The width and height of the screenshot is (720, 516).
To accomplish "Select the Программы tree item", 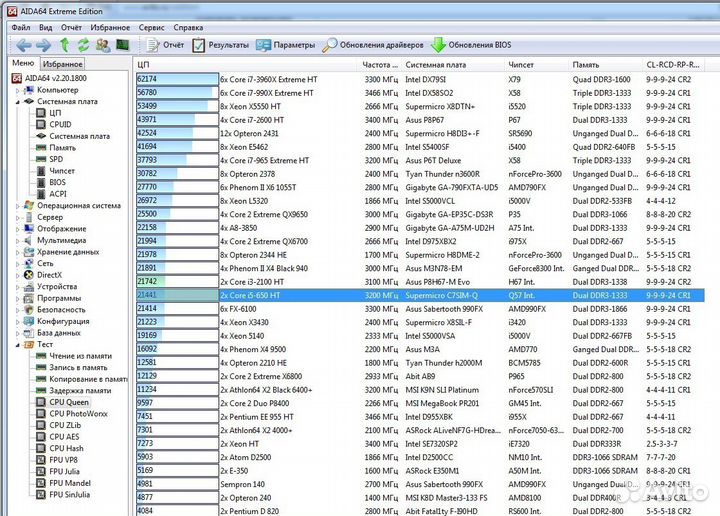I will click(52, 298).
